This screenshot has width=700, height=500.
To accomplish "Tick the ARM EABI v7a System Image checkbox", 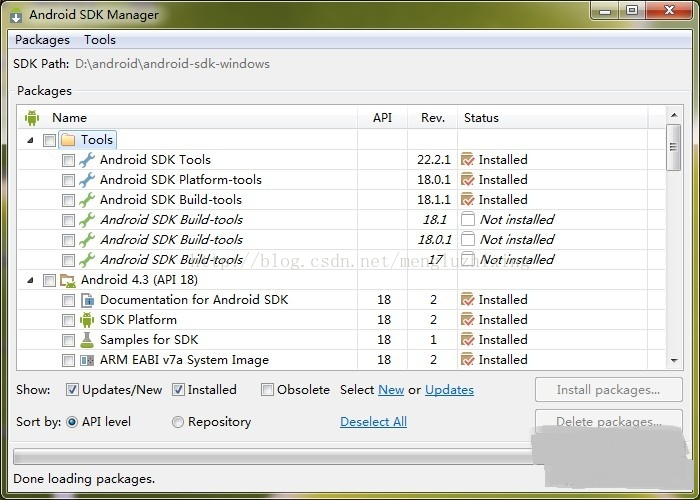I will click(68, 360).
